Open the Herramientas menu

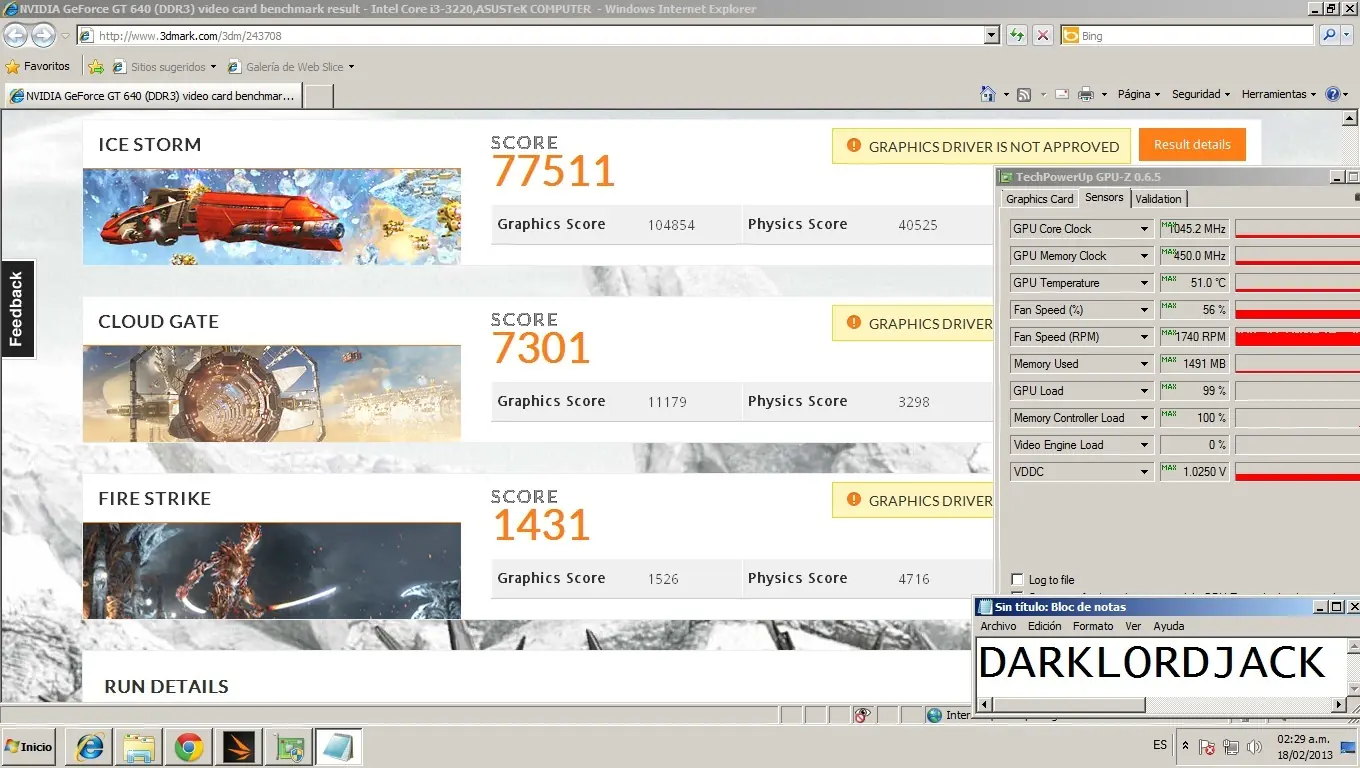[1279, 94]
